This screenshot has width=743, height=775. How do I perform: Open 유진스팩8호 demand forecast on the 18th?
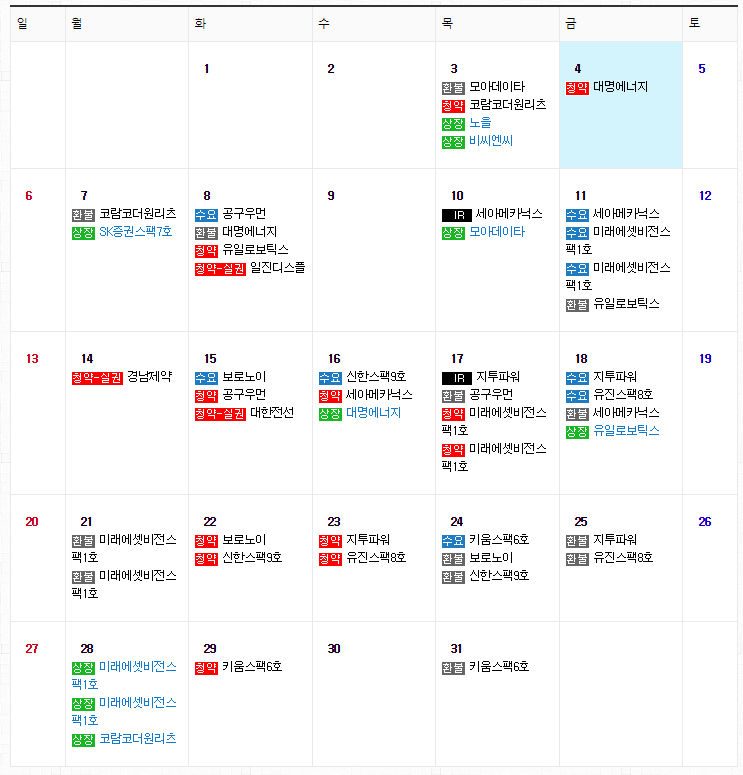(x=623, y=394)
